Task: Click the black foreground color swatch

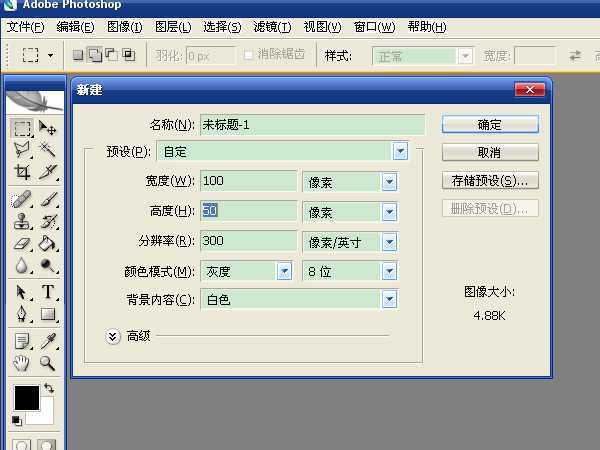Action: (x=25, y=398)
